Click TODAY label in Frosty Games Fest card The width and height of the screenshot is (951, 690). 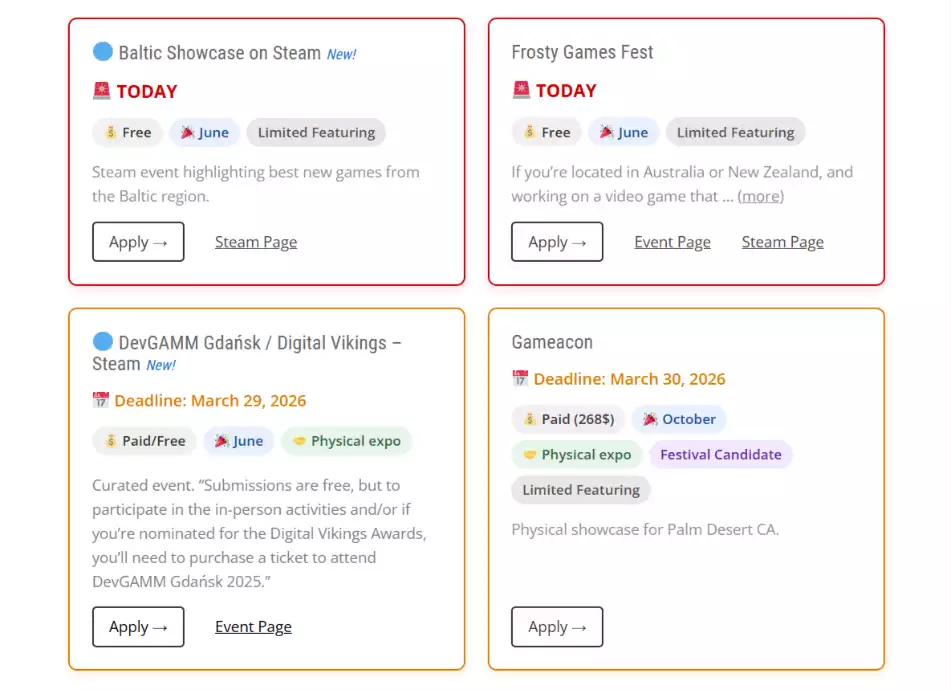click(566, 90)
